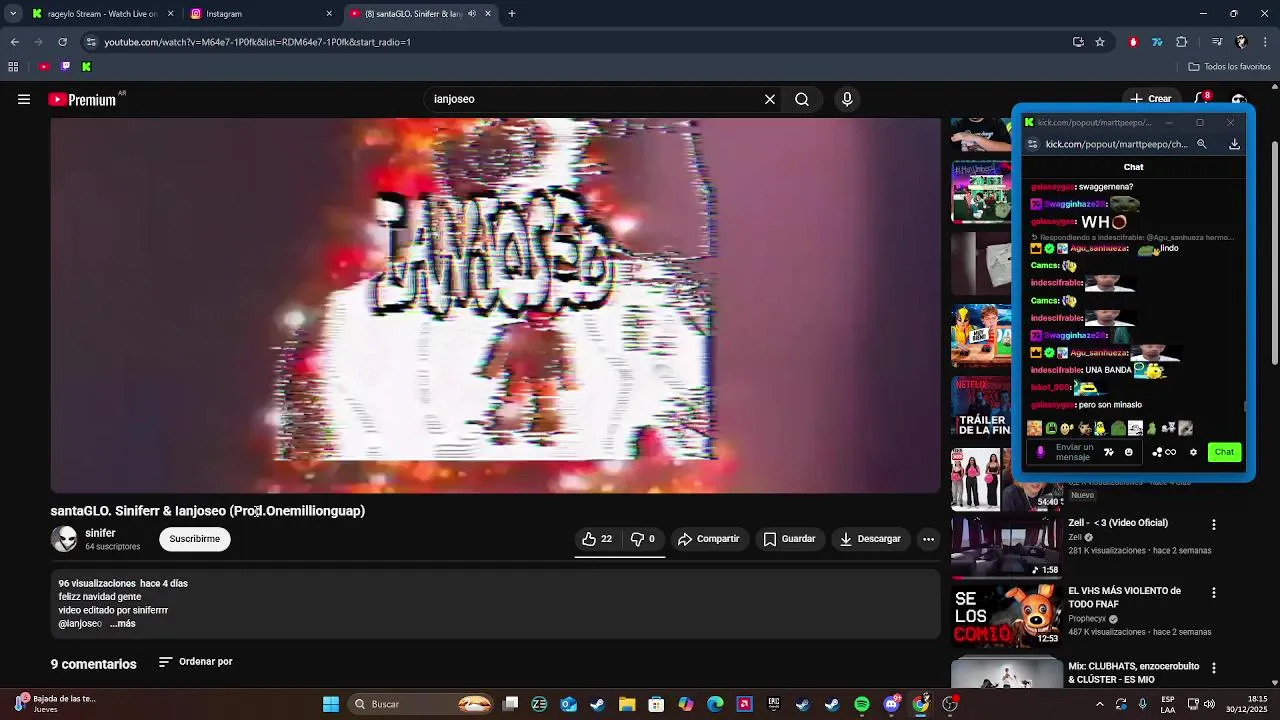The height and width of the screenshot is (720, 1280).
Task: Mute audio icon on santaGLO tab
Action: click(x=472, y=14)
